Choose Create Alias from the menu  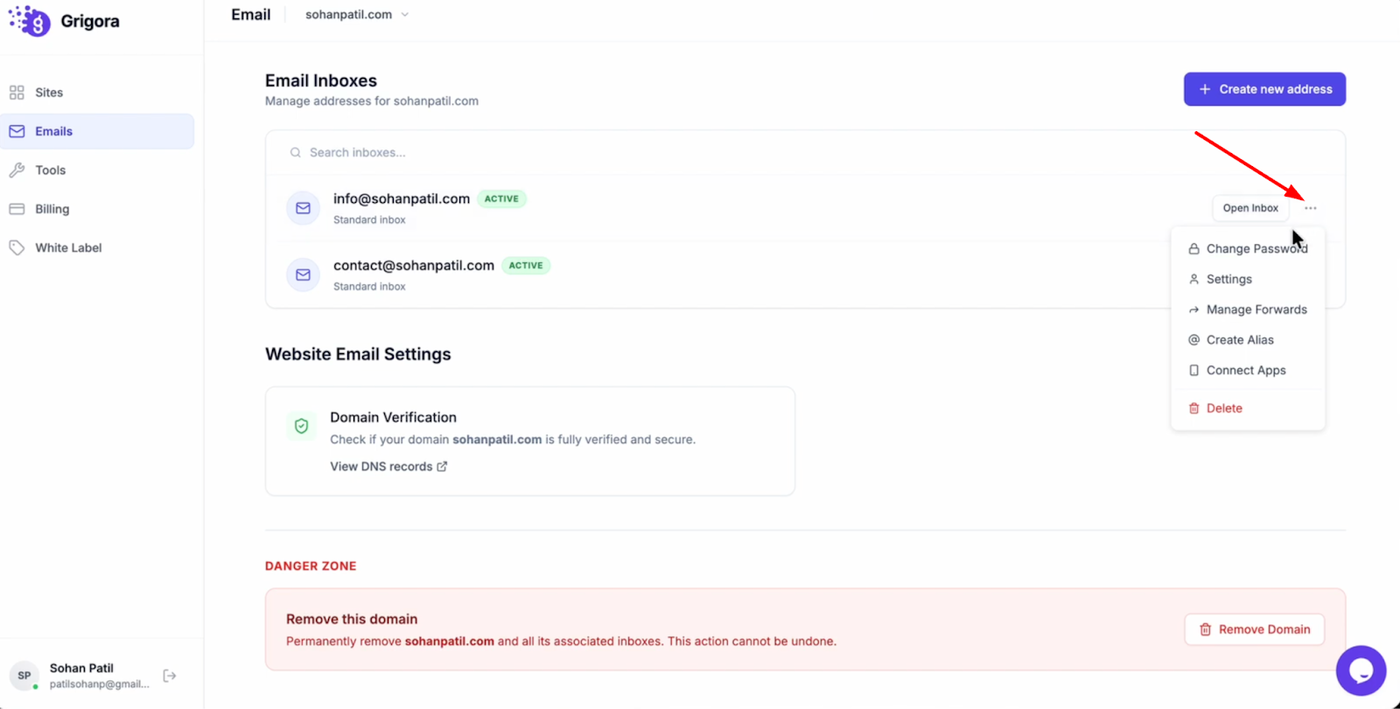pyautogui.click(x=1239, y=340)
